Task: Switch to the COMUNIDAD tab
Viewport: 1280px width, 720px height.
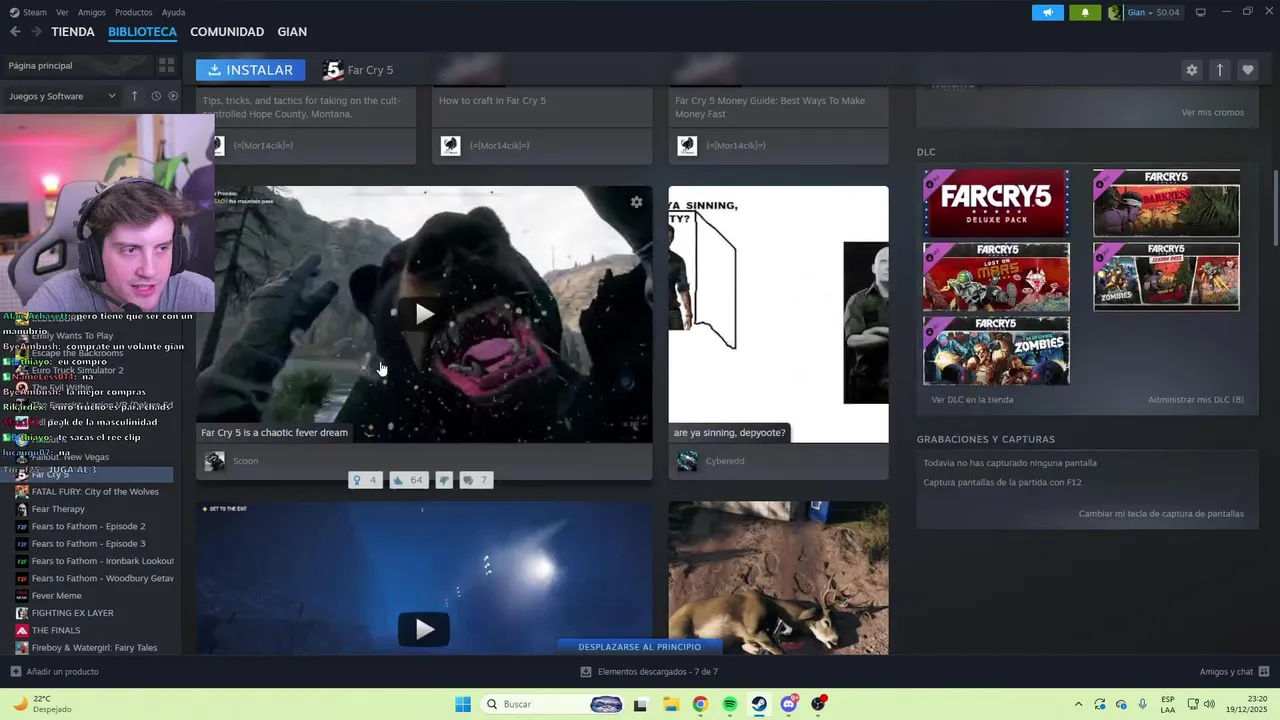Action: coord(227,32)
